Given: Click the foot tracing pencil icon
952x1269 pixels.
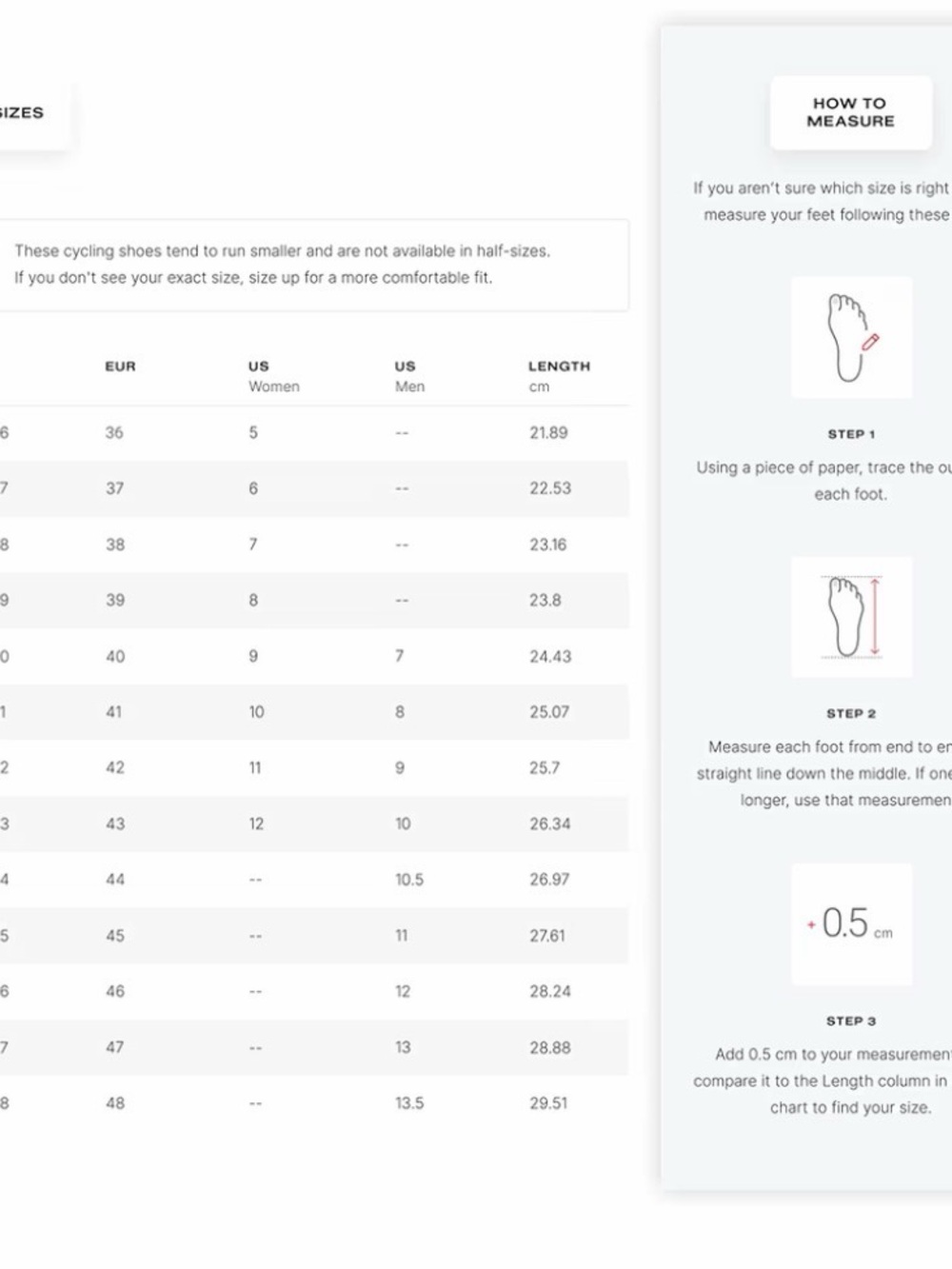Looking at the screenshot, I should click(x=851, y=337).
